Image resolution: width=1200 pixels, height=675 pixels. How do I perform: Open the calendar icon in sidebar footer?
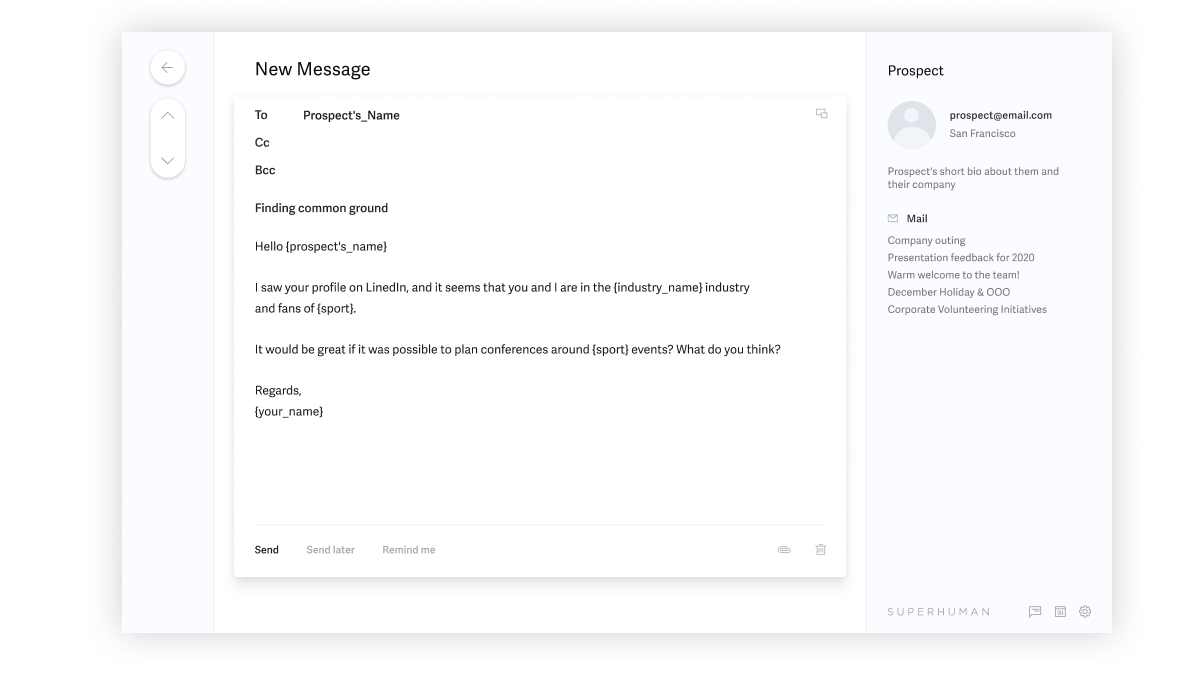pyautogui.click(x=1060, y=611)
